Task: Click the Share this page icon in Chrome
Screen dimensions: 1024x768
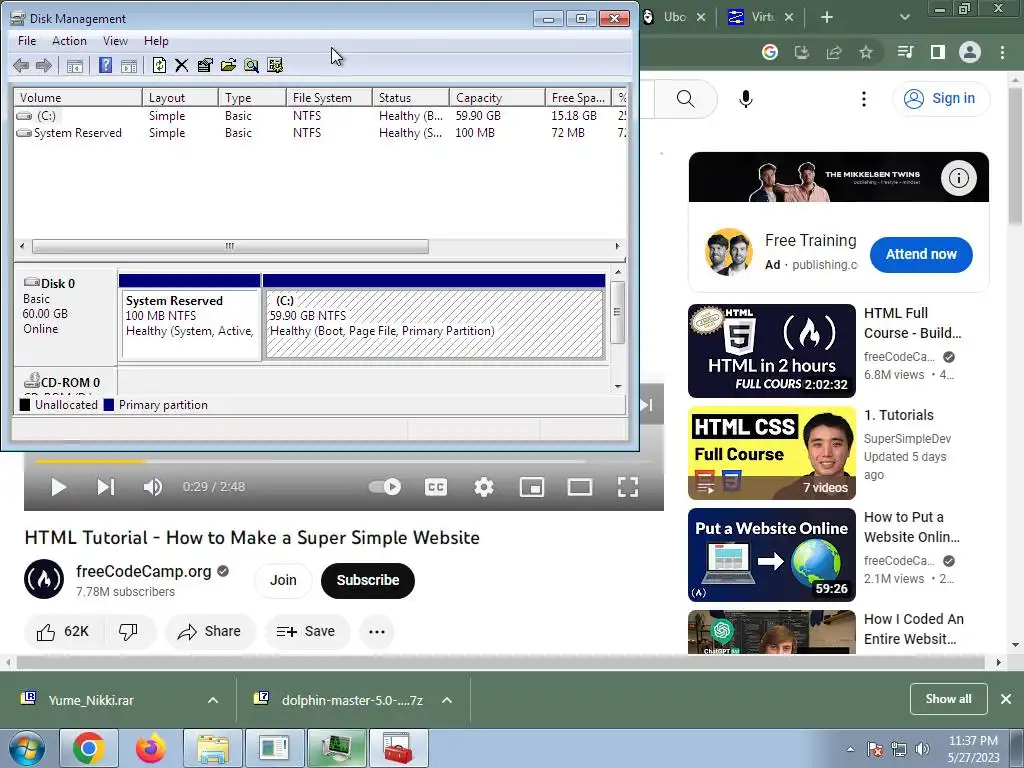Action: click(x=834, y=52)
